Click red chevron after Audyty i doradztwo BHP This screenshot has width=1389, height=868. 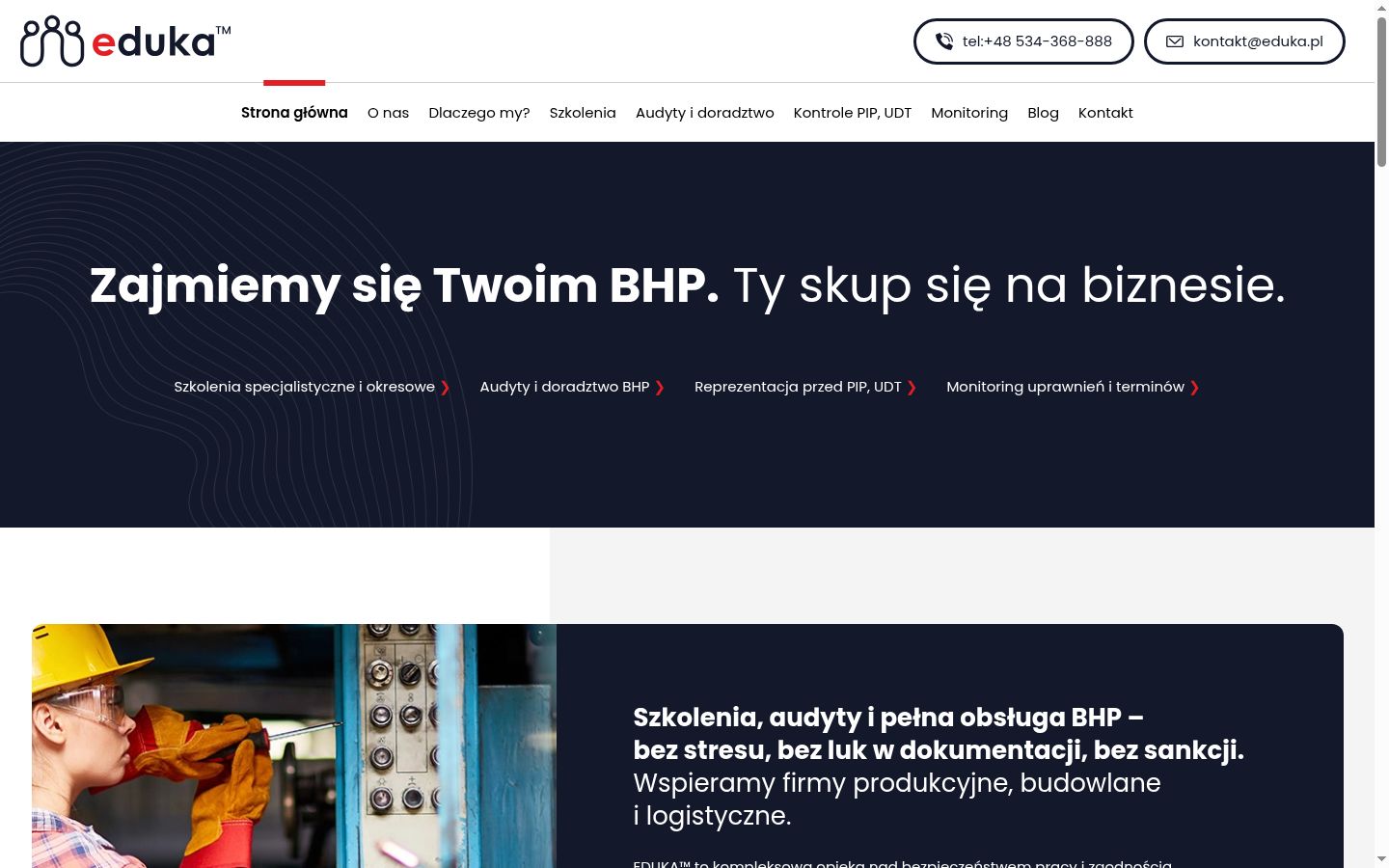click(x=660, y=388)
